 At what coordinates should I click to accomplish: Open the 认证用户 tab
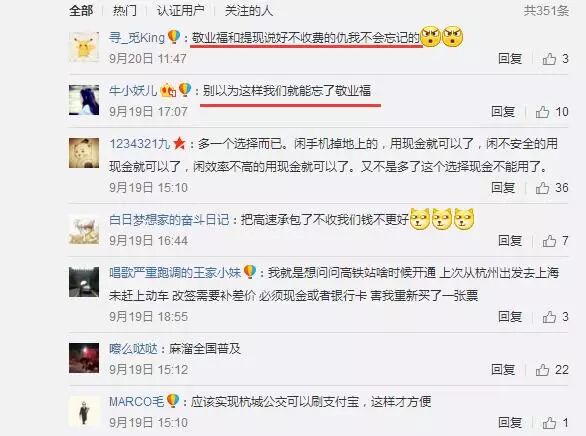click(181, 11)
